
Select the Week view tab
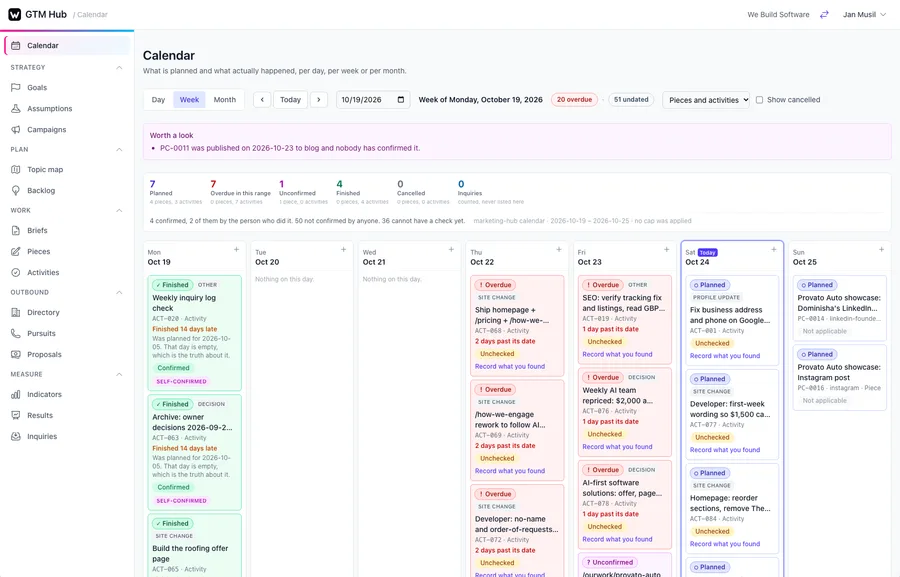coord(189,99)
